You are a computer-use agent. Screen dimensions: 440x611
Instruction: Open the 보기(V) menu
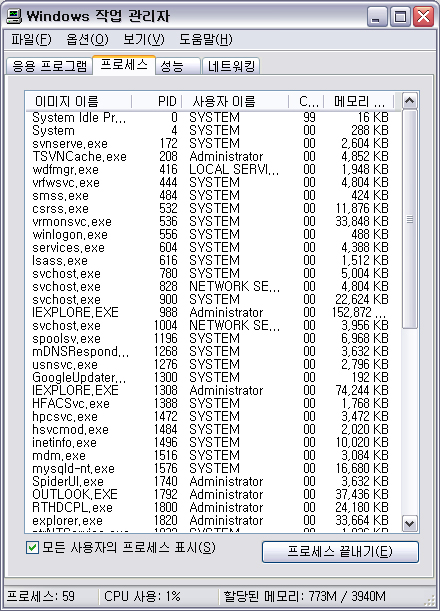(x=144, y=39)
